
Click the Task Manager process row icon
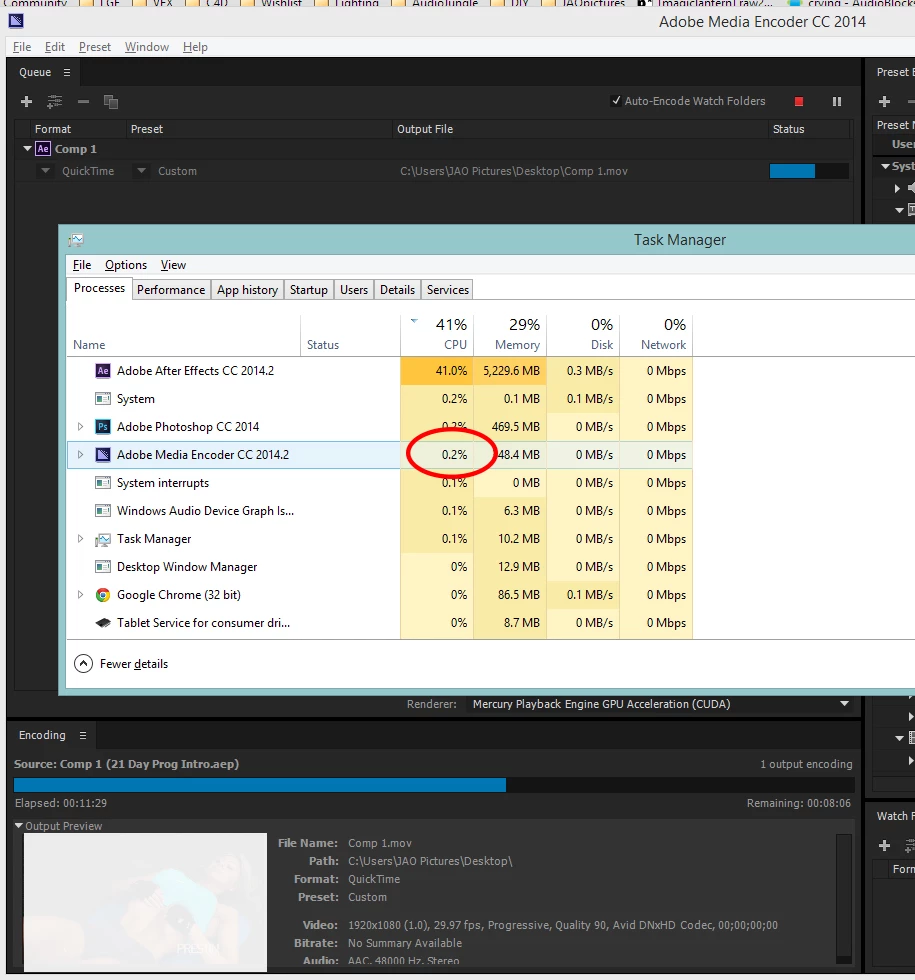[102, 539]
